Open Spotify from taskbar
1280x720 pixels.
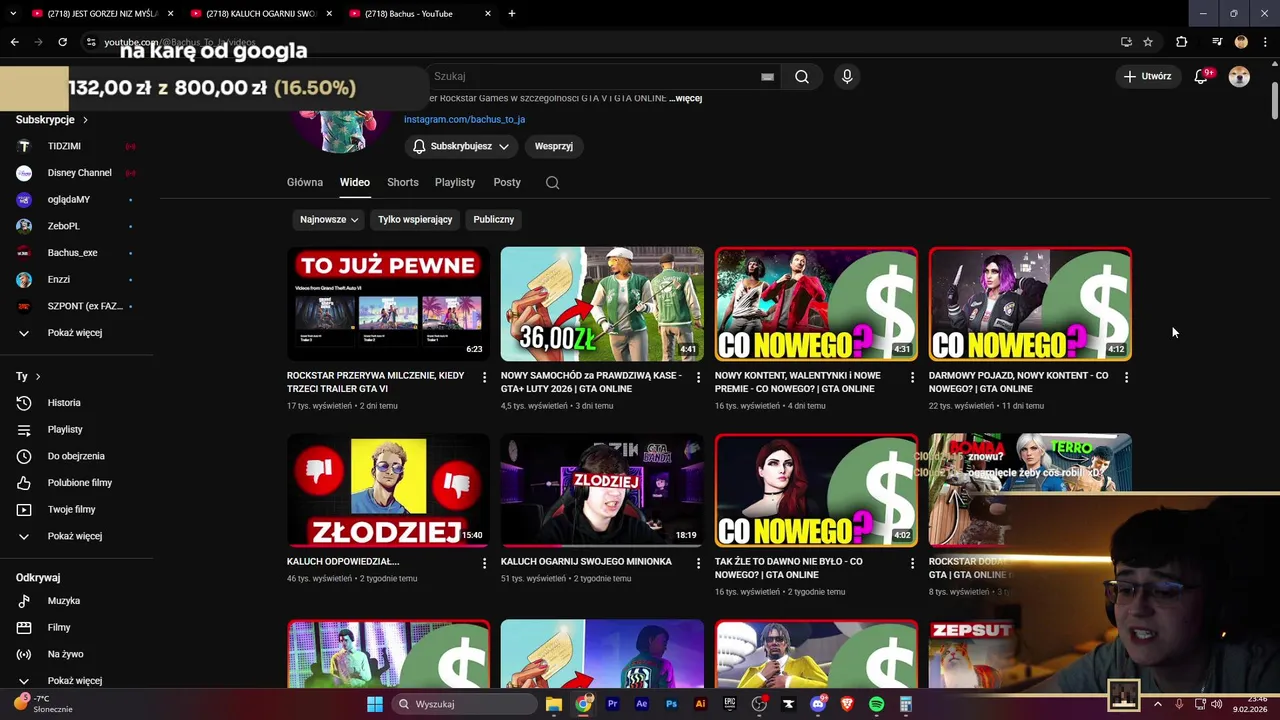click(x=877, y=704)
